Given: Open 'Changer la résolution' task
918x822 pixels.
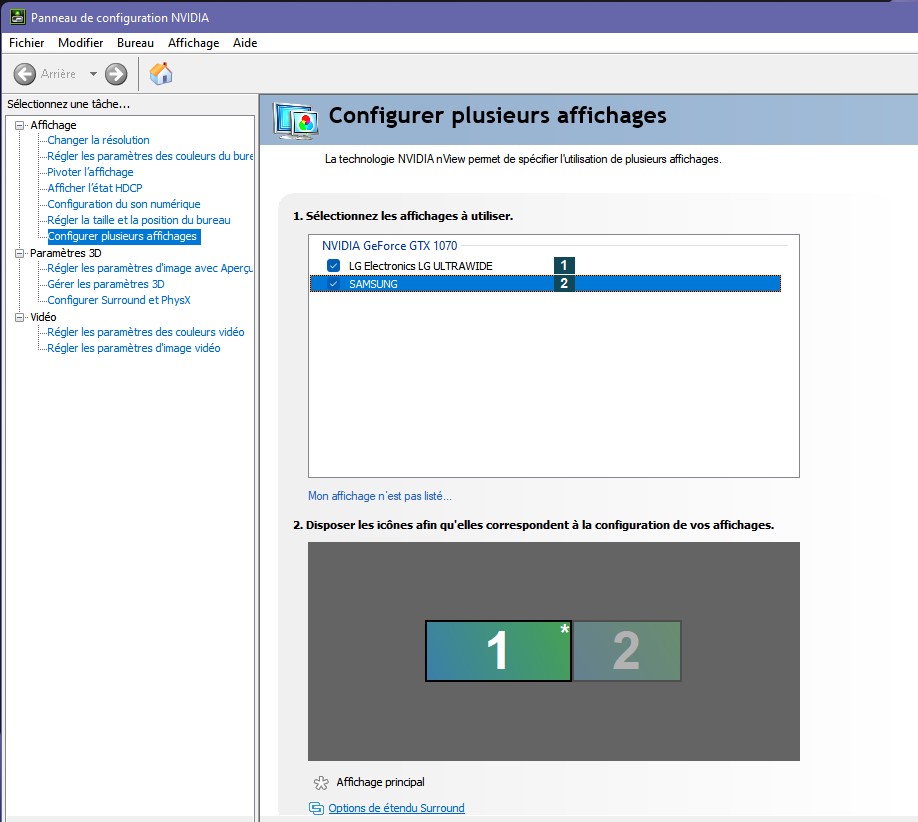Looking at the screenshot, I should click(98, 141).
